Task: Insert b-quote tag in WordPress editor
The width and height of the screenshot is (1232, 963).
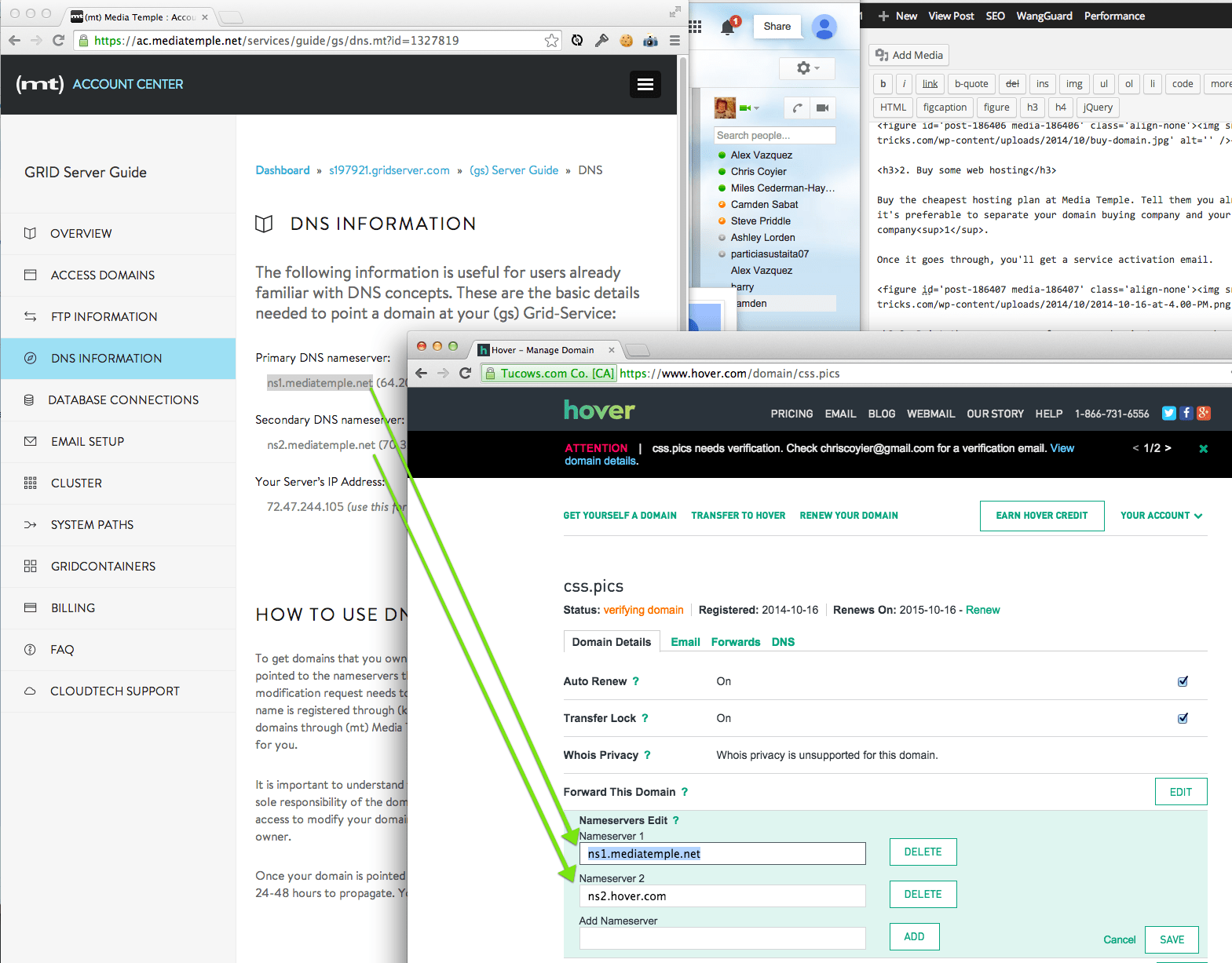Action: 971,84
